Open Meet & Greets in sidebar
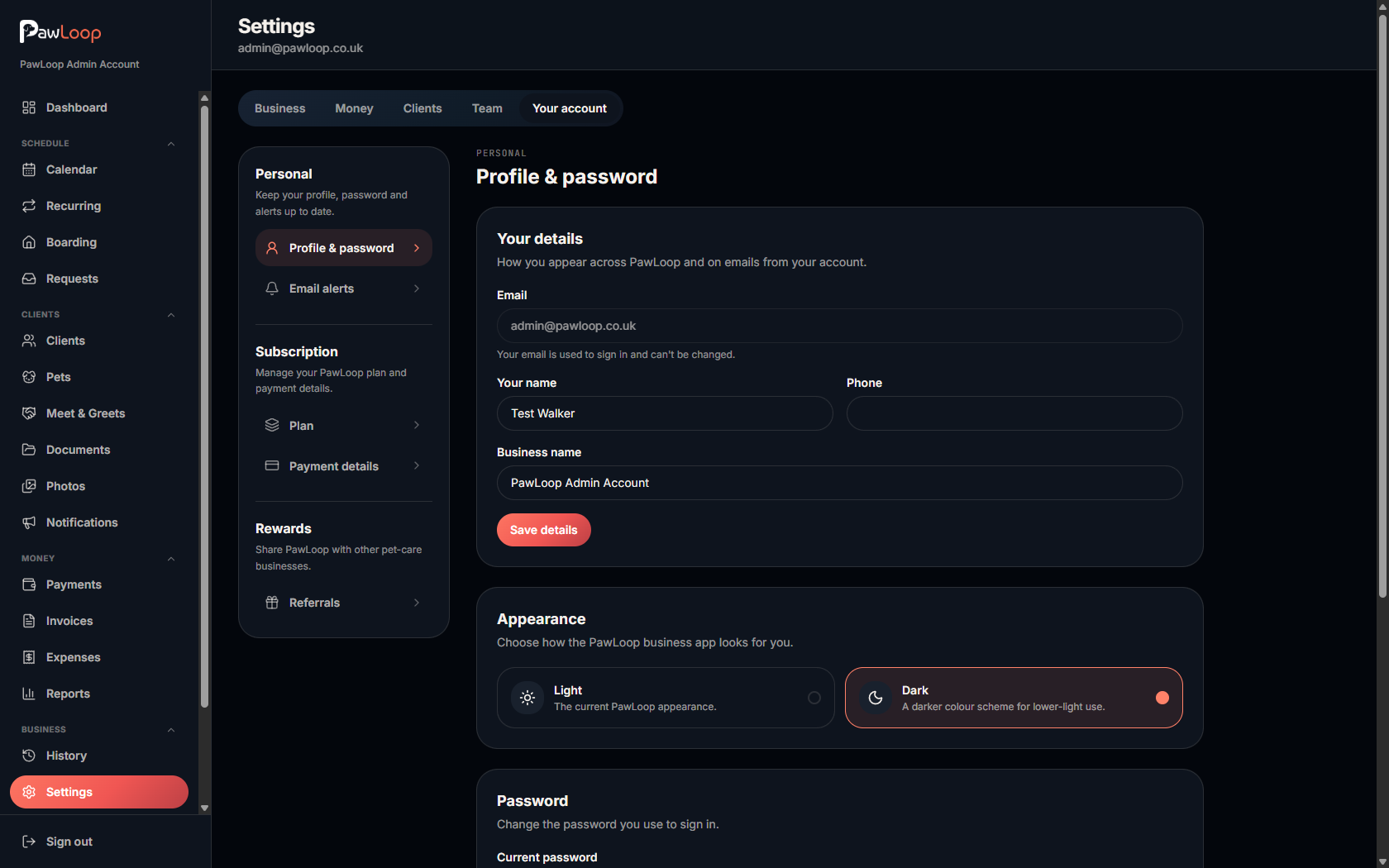 99,413
